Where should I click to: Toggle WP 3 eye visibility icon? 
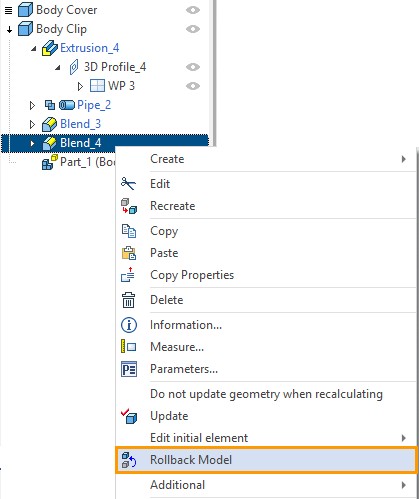tap(193, 86)
